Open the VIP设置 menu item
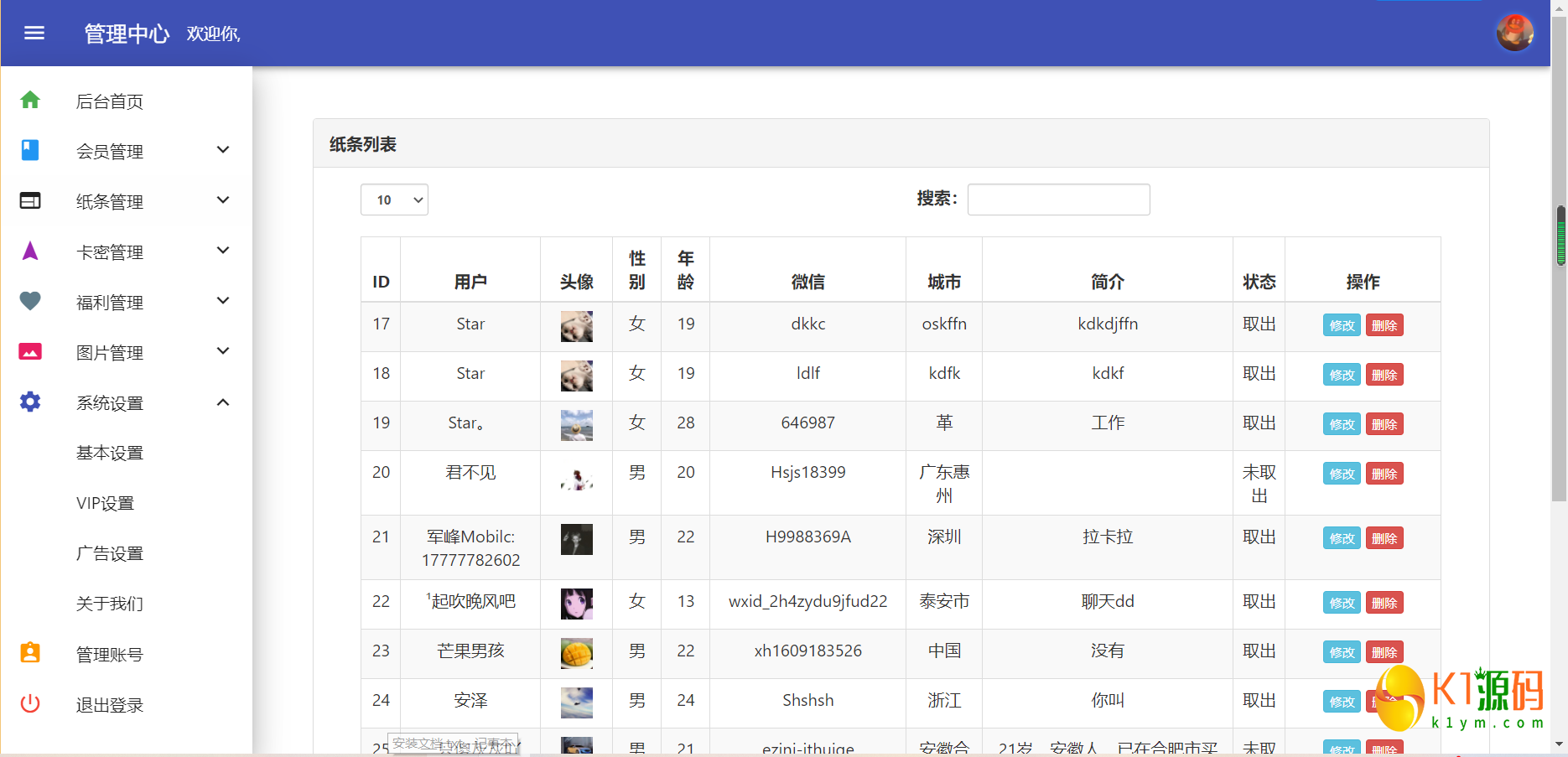Viewport: 1568px width, 757px height. point(106,503)
